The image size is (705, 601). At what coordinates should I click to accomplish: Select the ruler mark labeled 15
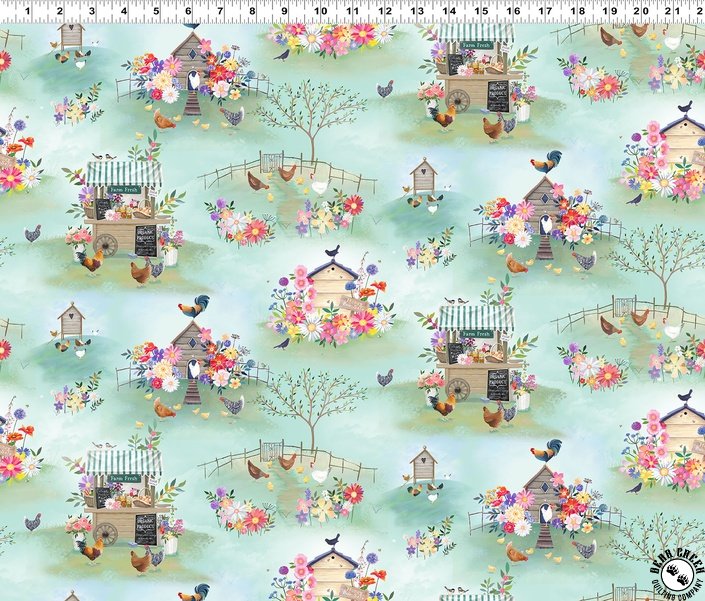click(x=480, y=12)
